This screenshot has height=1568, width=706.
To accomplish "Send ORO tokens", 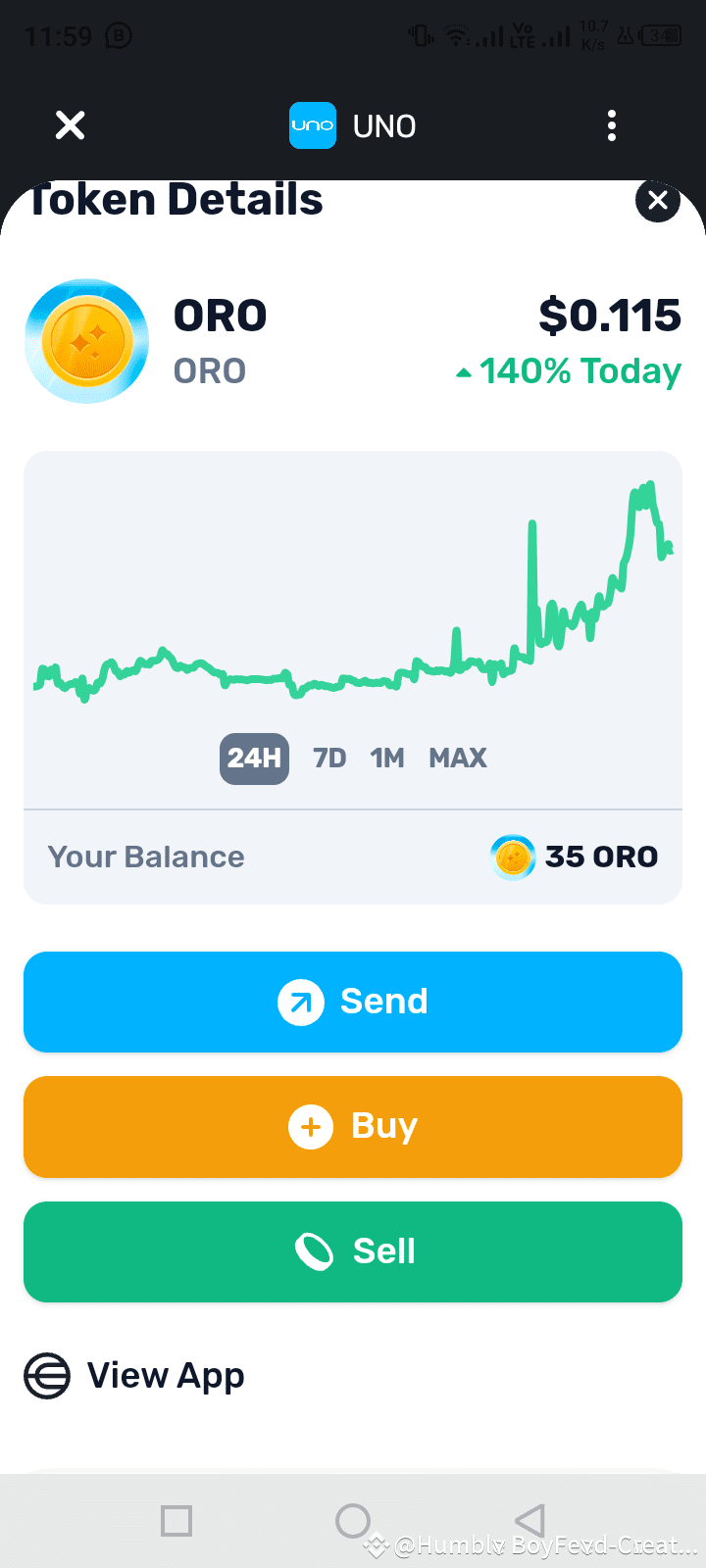I will tap(353, 1002).
